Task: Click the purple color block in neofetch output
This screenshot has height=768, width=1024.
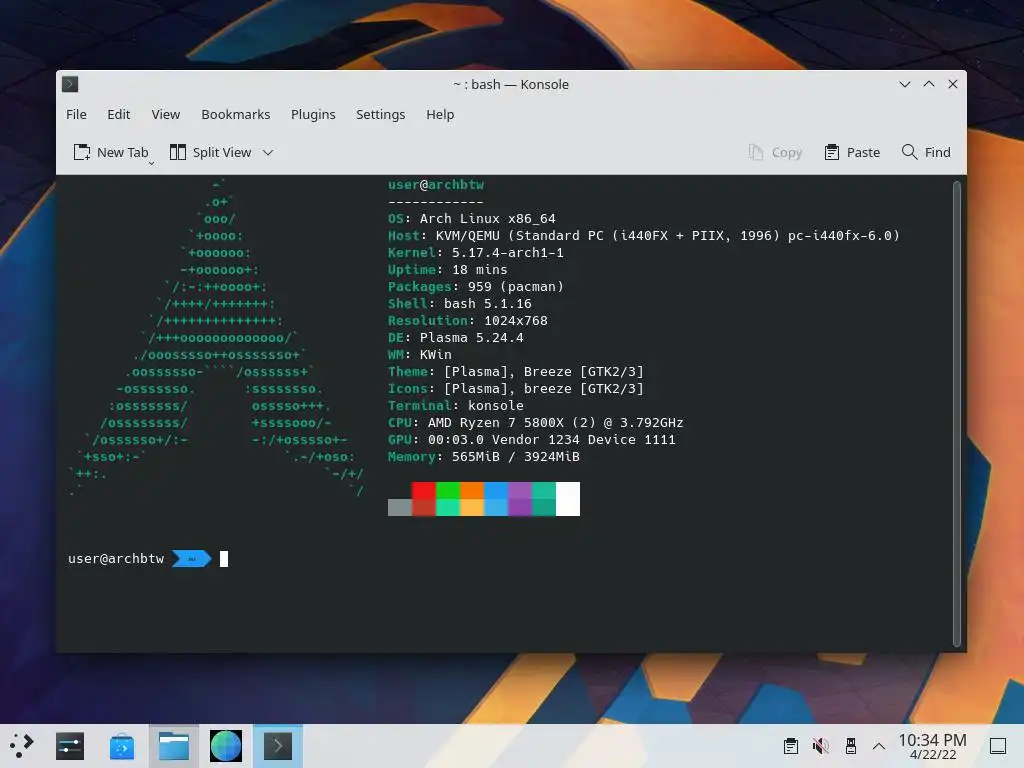Action: (520, 499)
